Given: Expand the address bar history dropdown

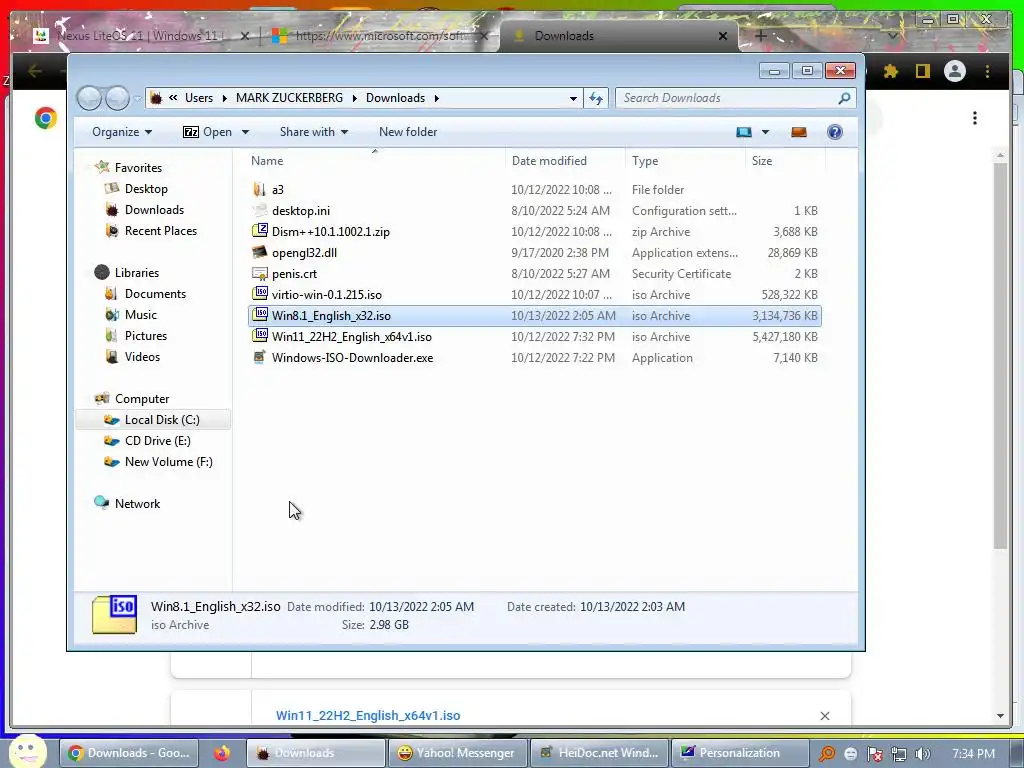Looking at the screenshot, I should click(x=573, y=99).
